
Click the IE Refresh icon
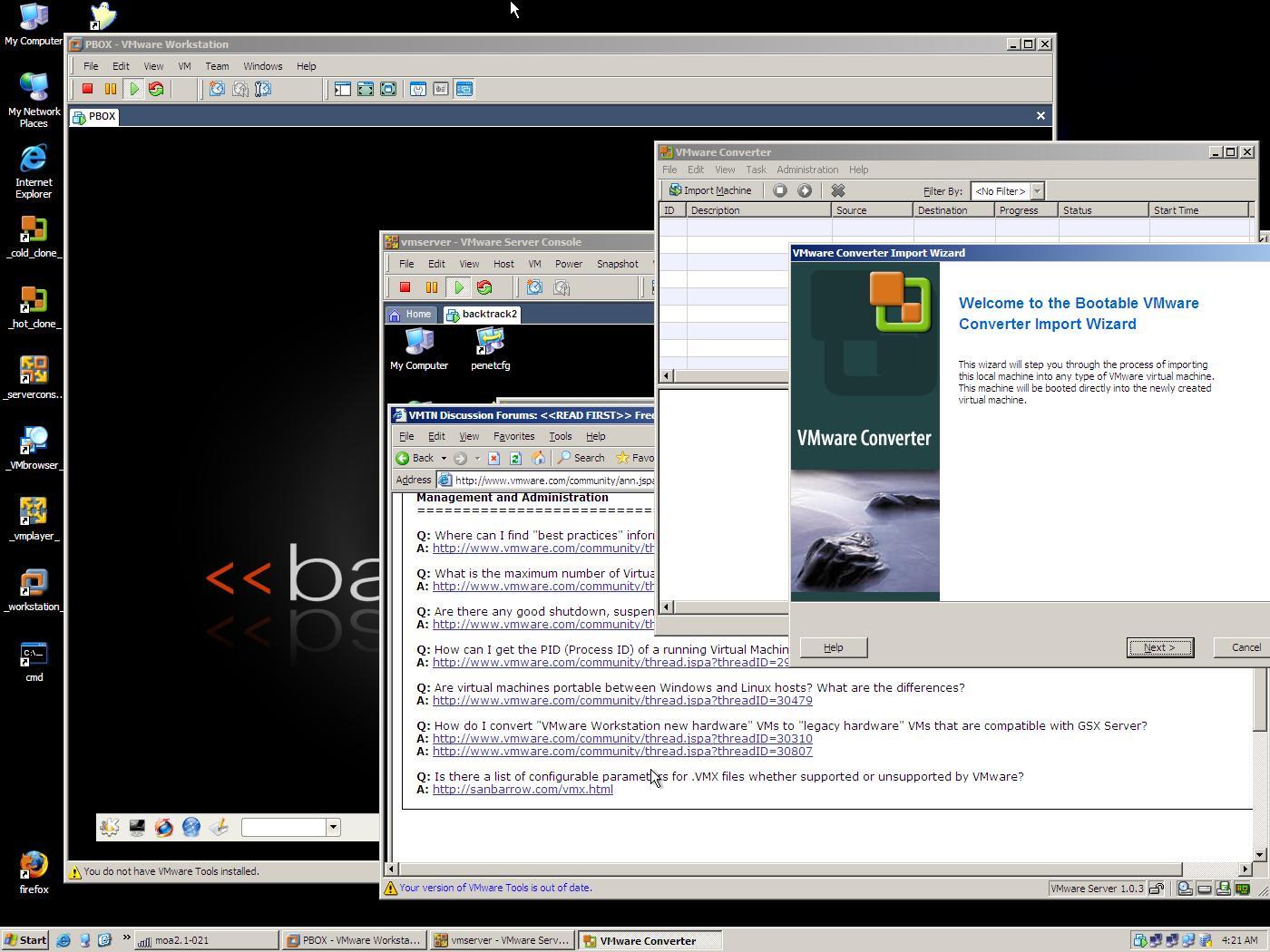tap(515, 458)
